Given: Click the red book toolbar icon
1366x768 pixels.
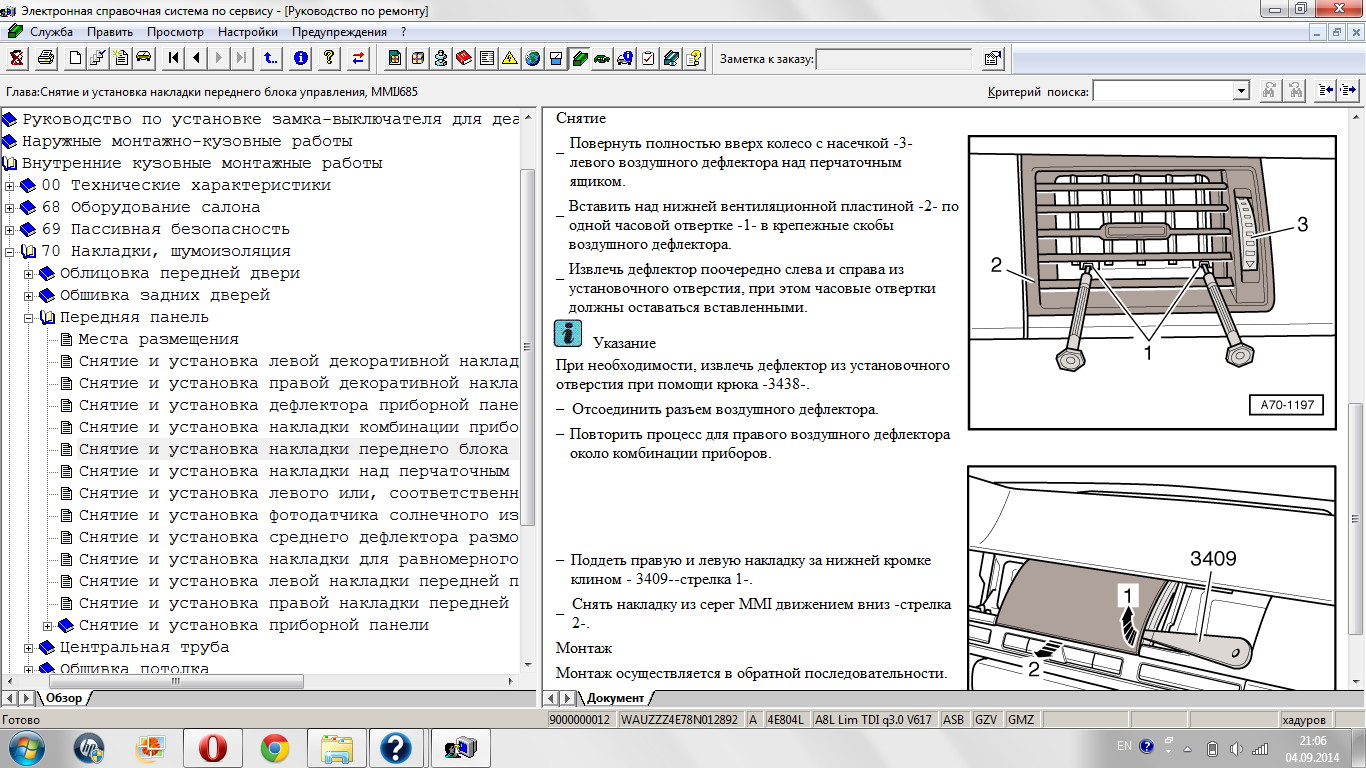Looking at the screenshot, I should point(463,58).
